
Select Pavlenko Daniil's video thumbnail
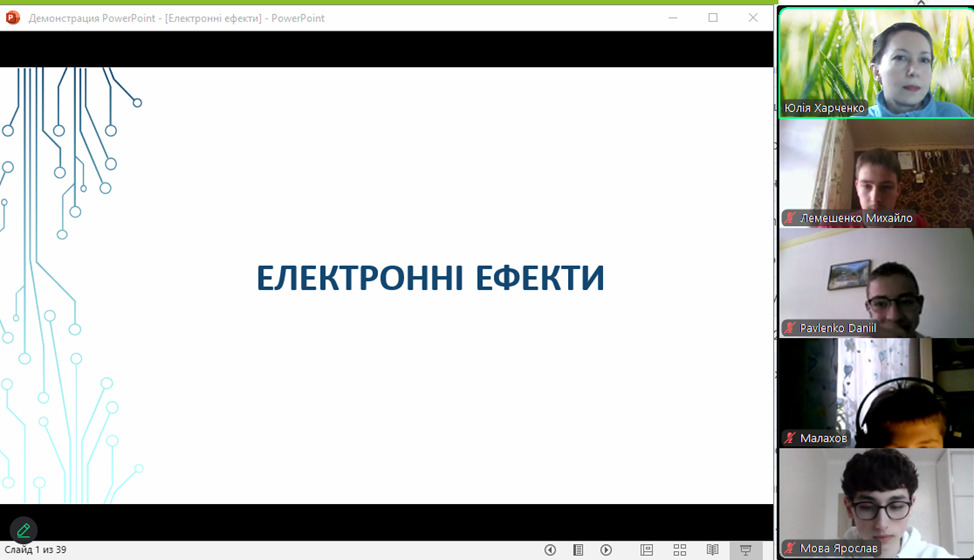pyautogui.click(x=875, y=282)
